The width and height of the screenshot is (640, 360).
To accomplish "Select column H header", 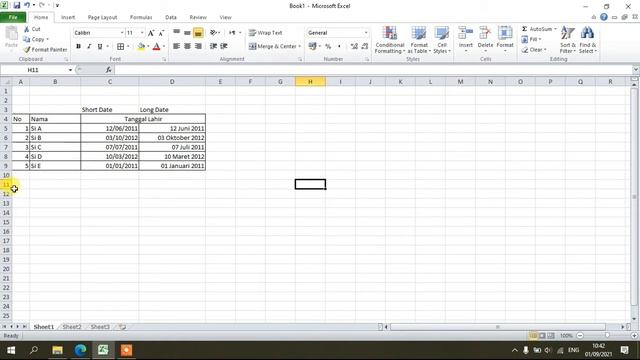I will tap(310, 82).
